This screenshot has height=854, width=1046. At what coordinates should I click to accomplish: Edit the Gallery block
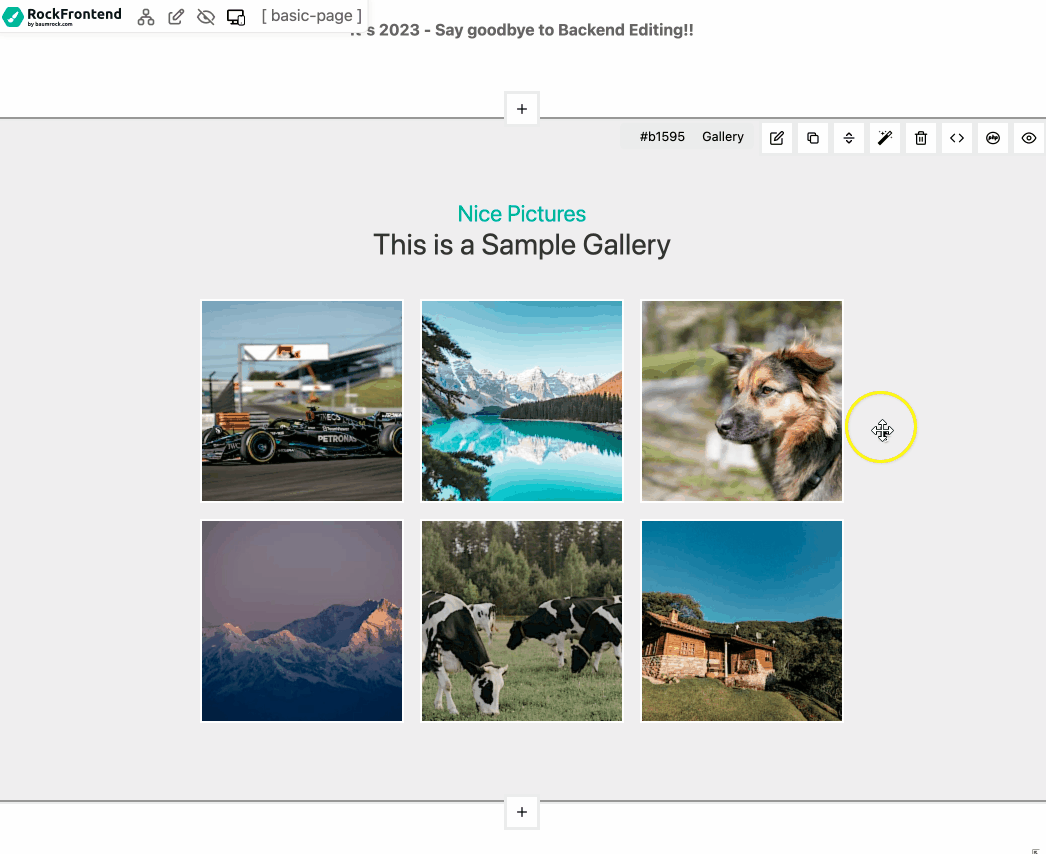point(777,138)
